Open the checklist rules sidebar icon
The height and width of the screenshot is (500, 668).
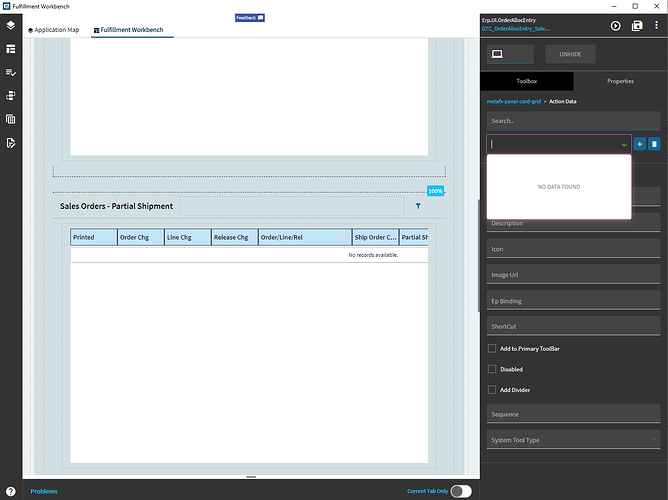click(x=11, y=72)
